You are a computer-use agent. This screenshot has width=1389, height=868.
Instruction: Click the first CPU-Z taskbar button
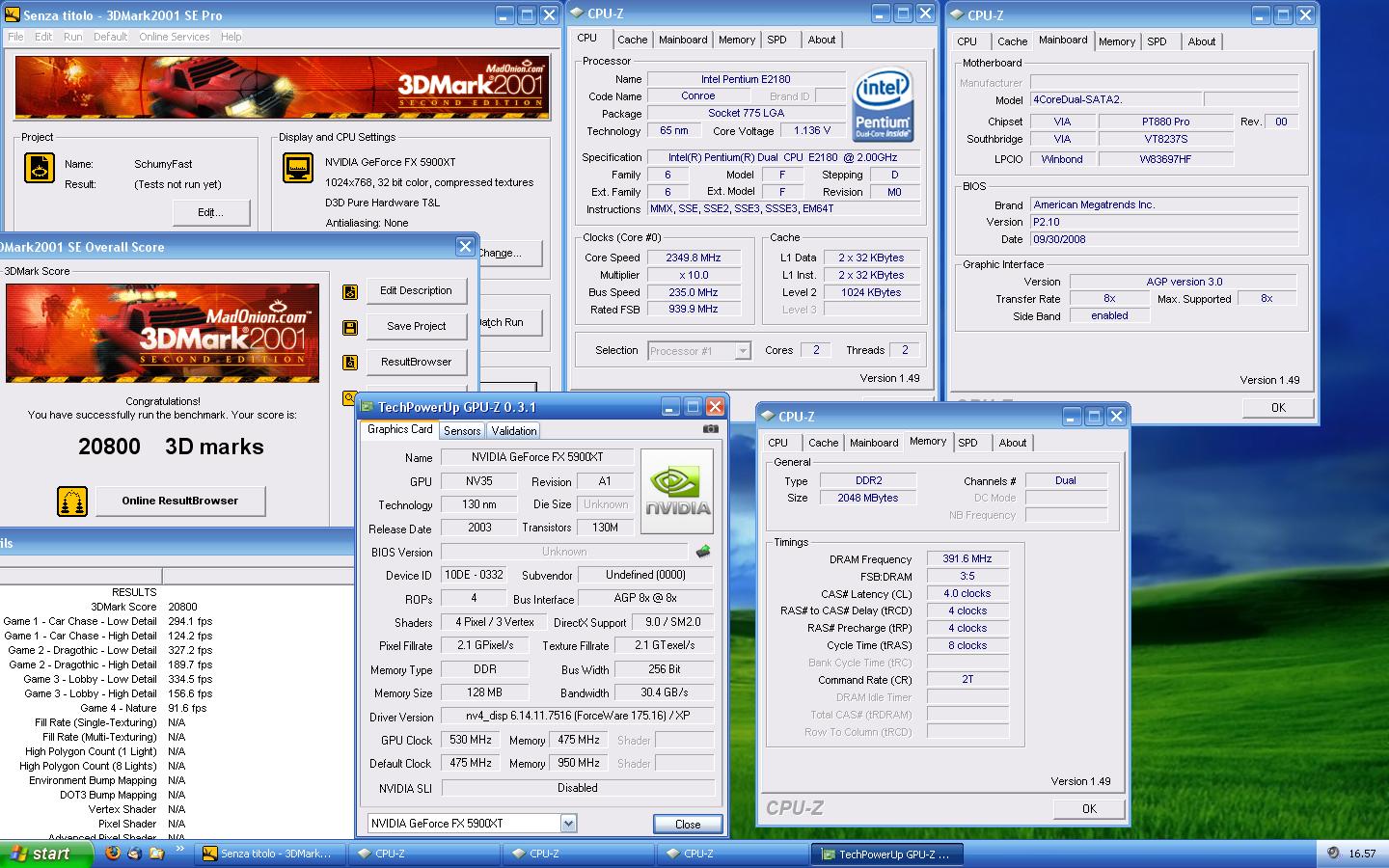[423, 854]
